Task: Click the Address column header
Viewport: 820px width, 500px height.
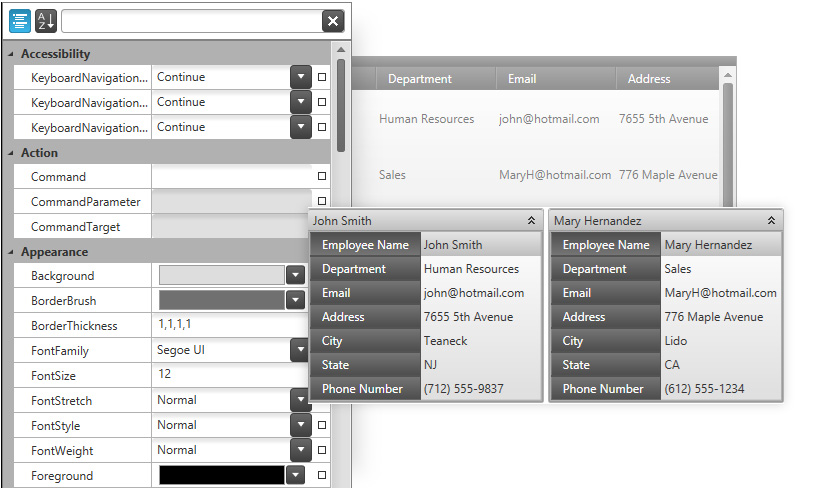Action: (650, 79)
